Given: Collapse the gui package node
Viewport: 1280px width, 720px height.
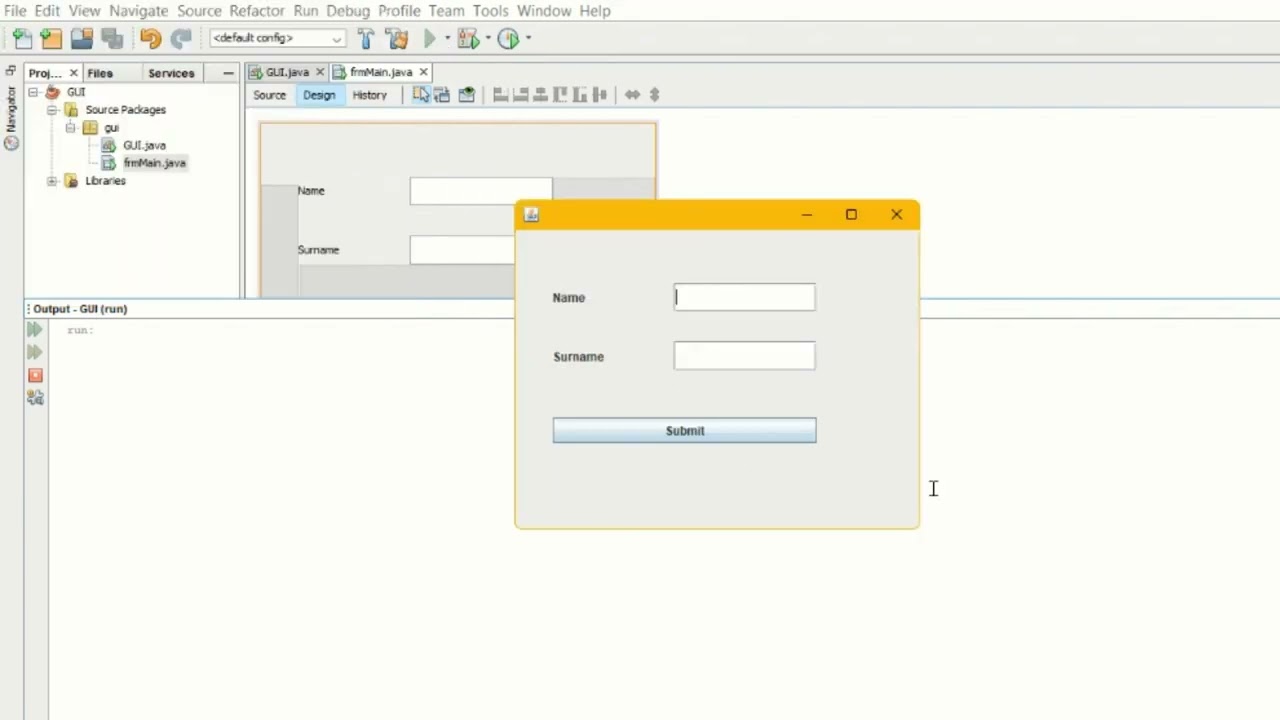Looking at the screenshot, I should pos(70,128).
